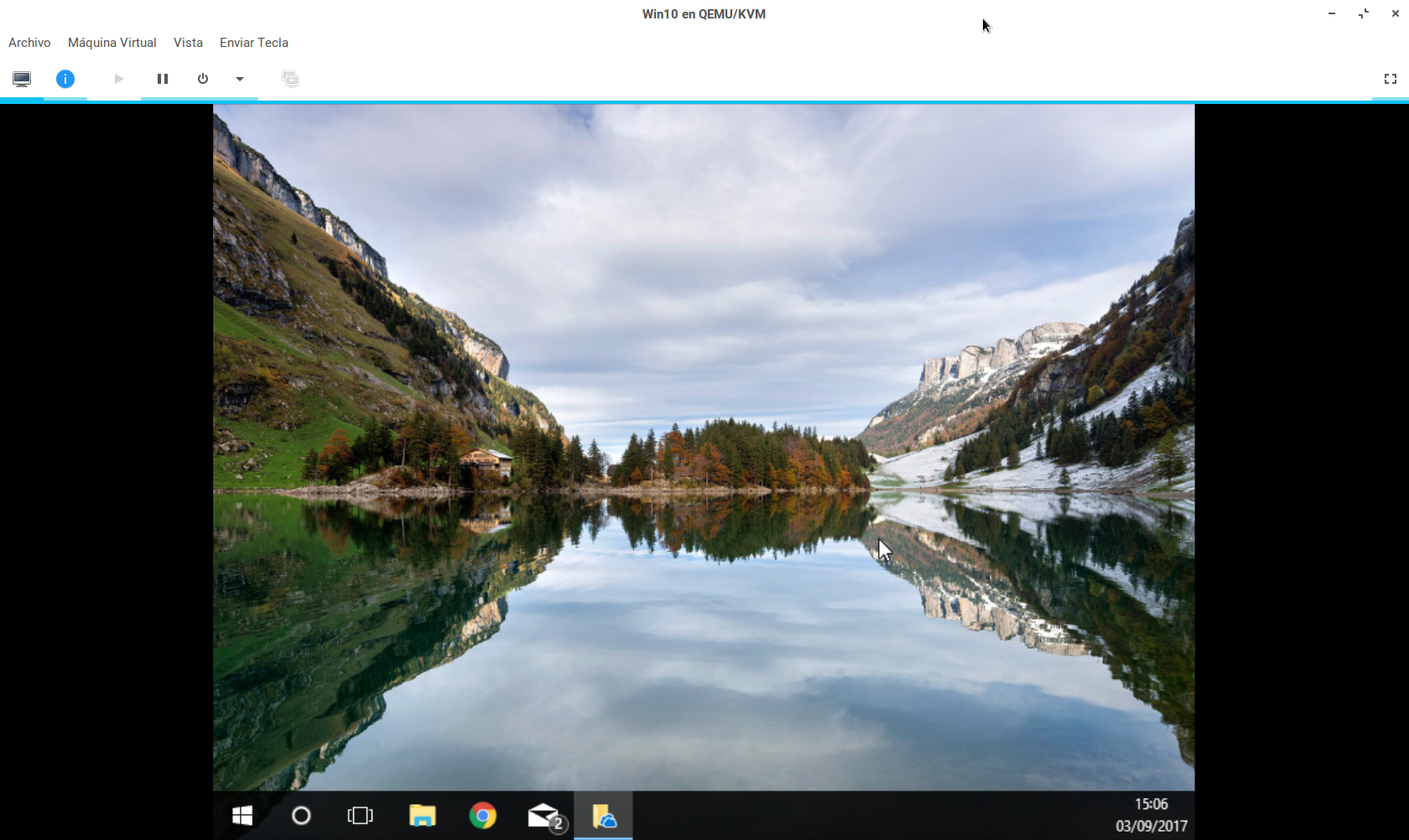1409x840 pixels.
Task: Open virtual hardware details info button
Action: (x=65, y=79)
